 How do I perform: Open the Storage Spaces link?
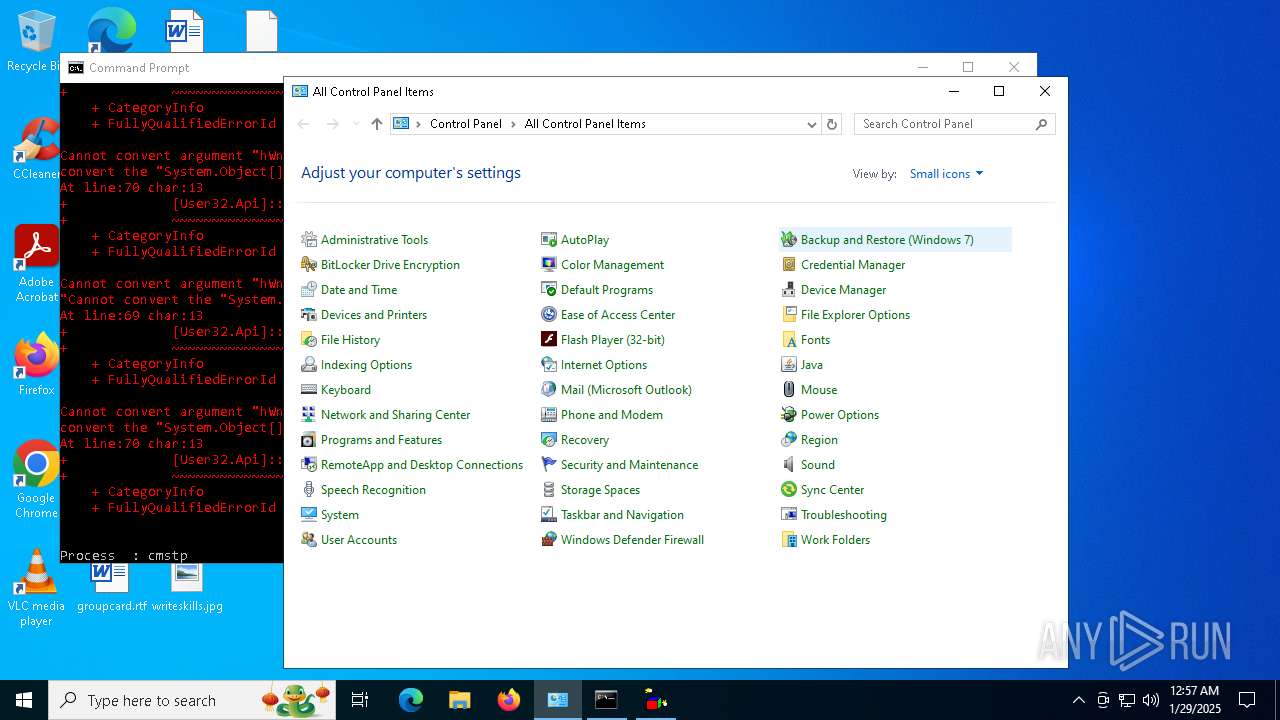600,490
